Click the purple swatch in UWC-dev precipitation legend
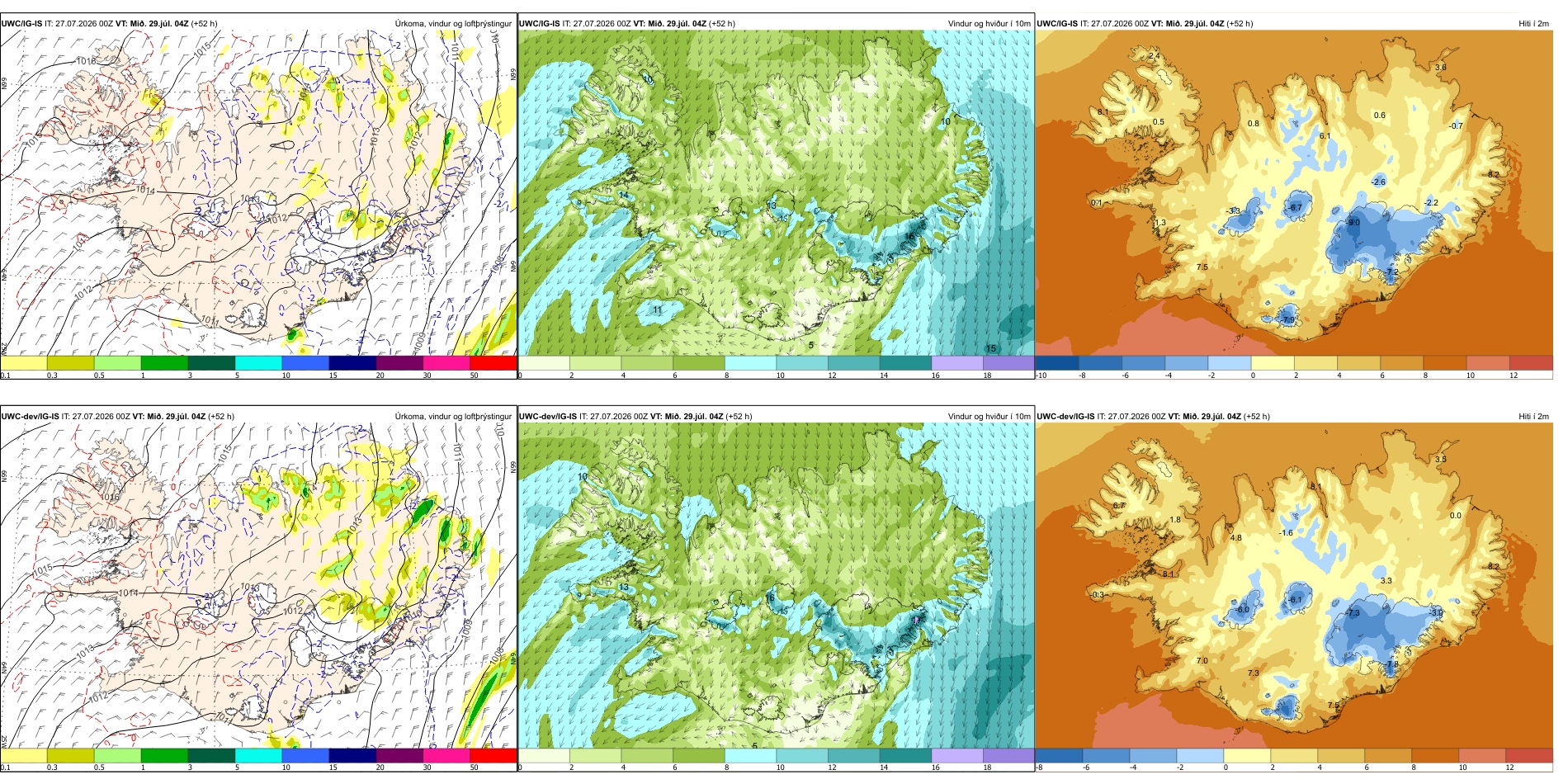This screenshot has width=1568, height=784. 399,755
